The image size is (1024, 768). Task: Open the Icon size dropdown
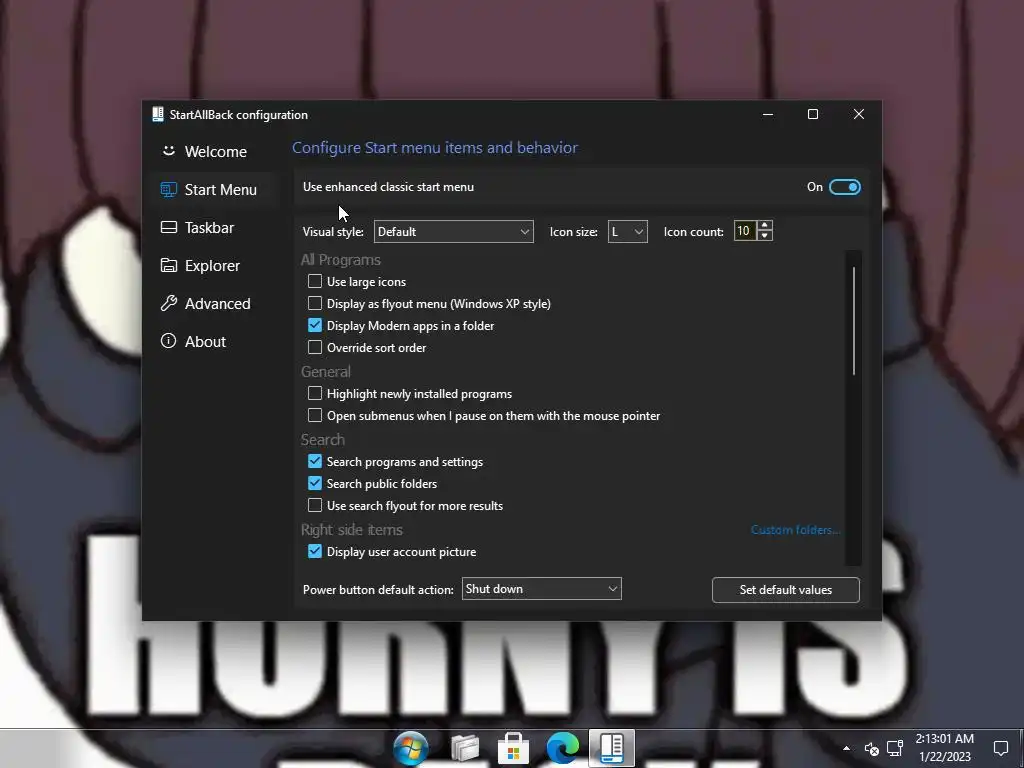tap(627, 231)
